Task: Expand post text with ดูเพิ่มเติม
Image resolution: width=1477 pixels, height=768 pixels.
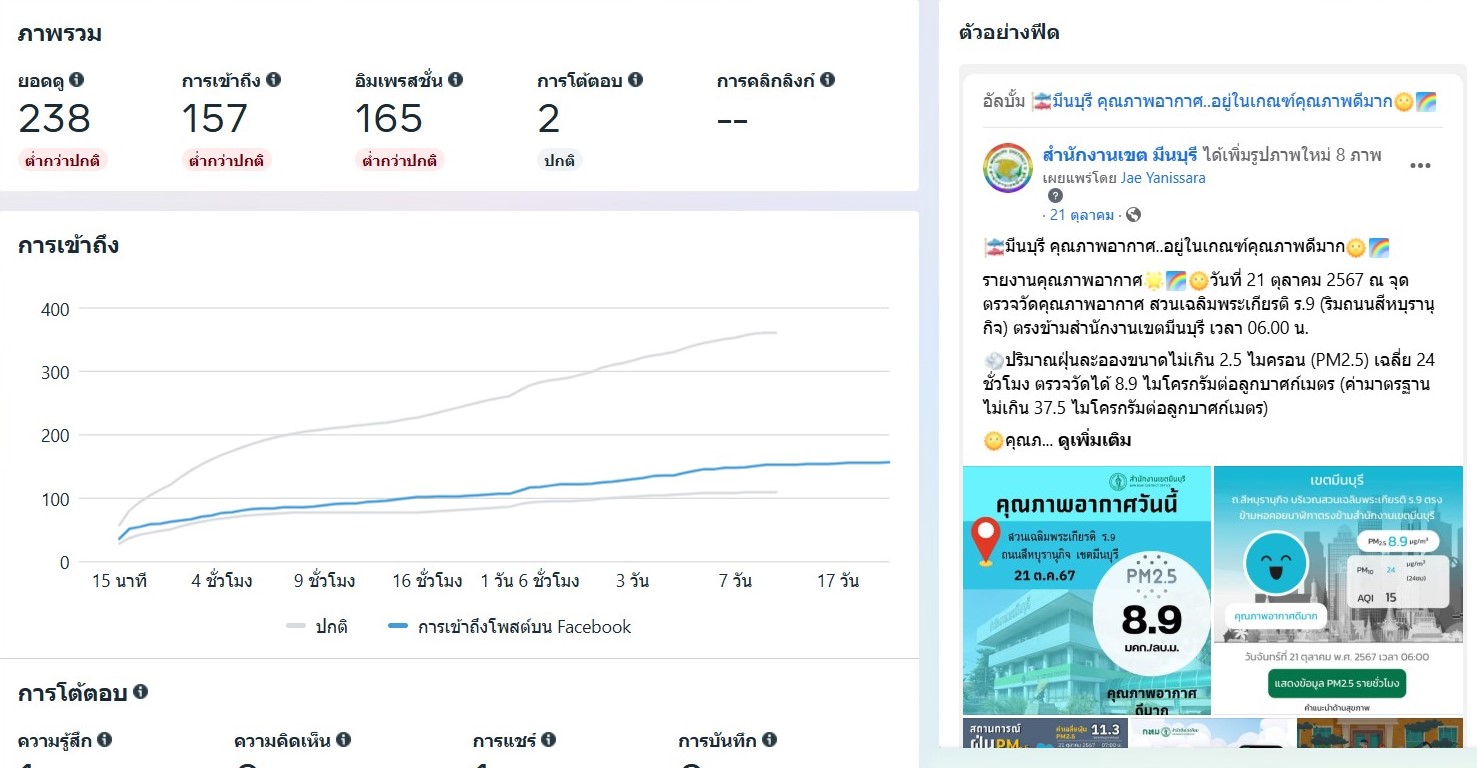Action: 1094,440
